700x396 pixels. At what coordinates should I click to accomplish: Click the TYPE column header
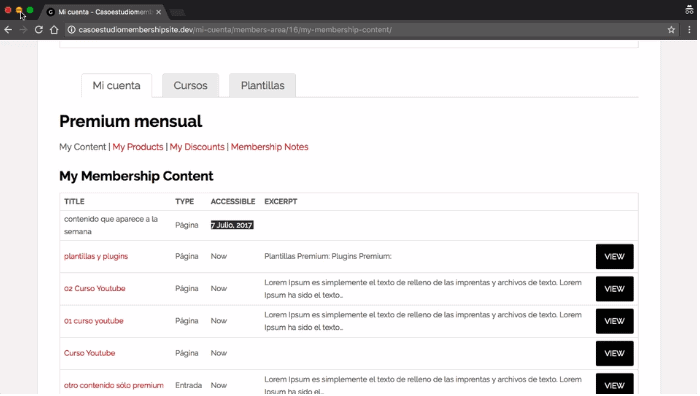tap(184, 201)
